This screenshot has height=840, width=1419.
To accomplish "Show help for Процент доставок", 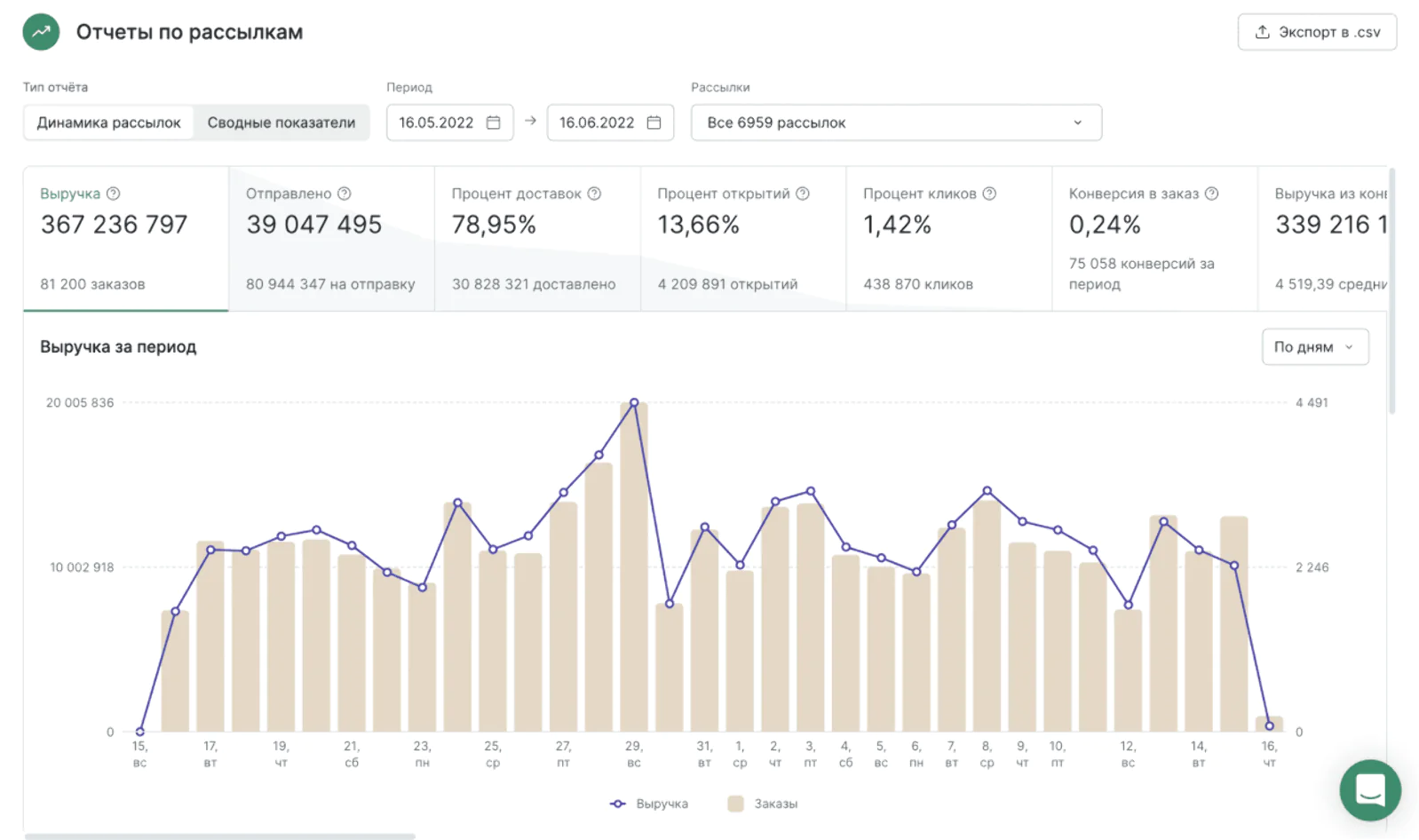I will click(594, 194).
